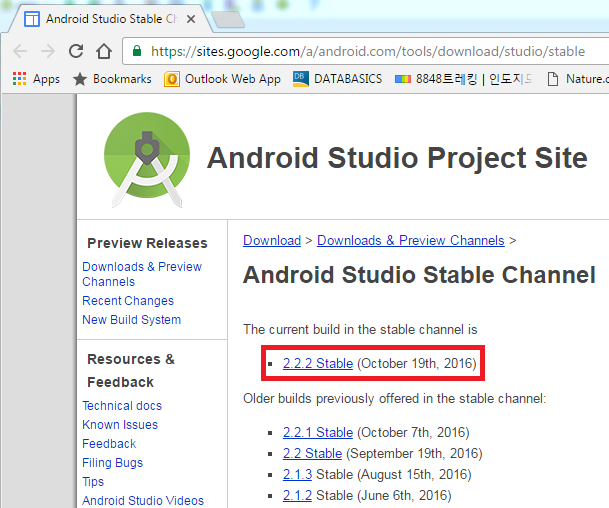Open the Bookmarks star folder
Viewport: 609px width, 508px height.
click(x=112, y=79)
